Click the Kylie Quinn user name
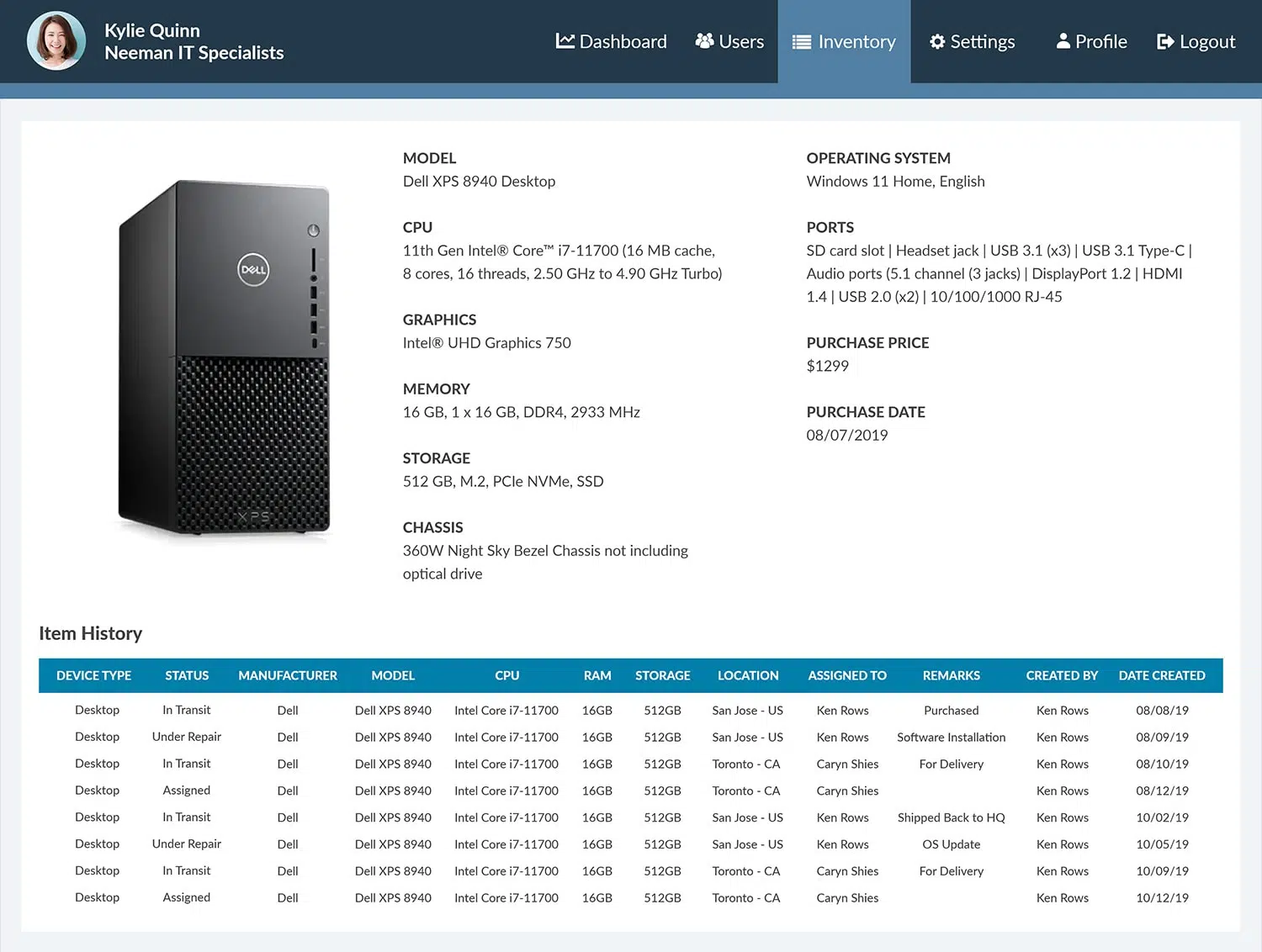 point(152,30)
